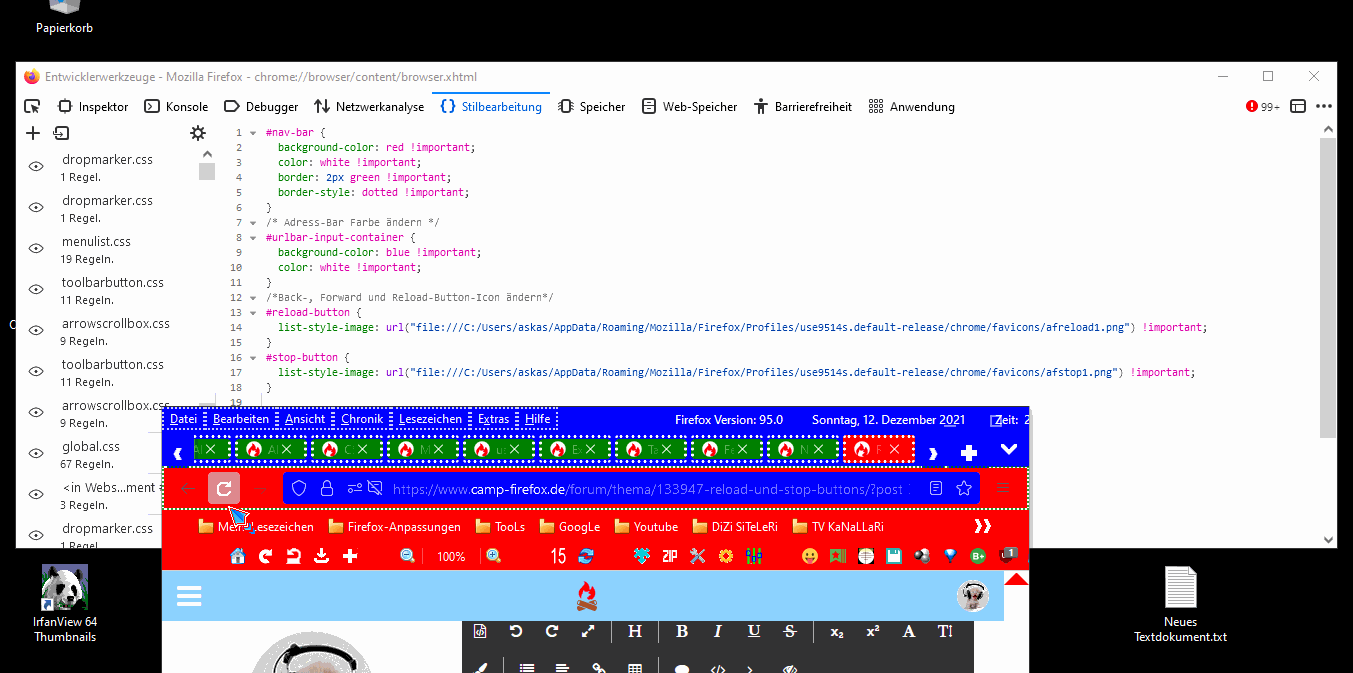Select toolbarbutton.css in stylesheet list
1353x673 pixels.
[x=113, y=283]
